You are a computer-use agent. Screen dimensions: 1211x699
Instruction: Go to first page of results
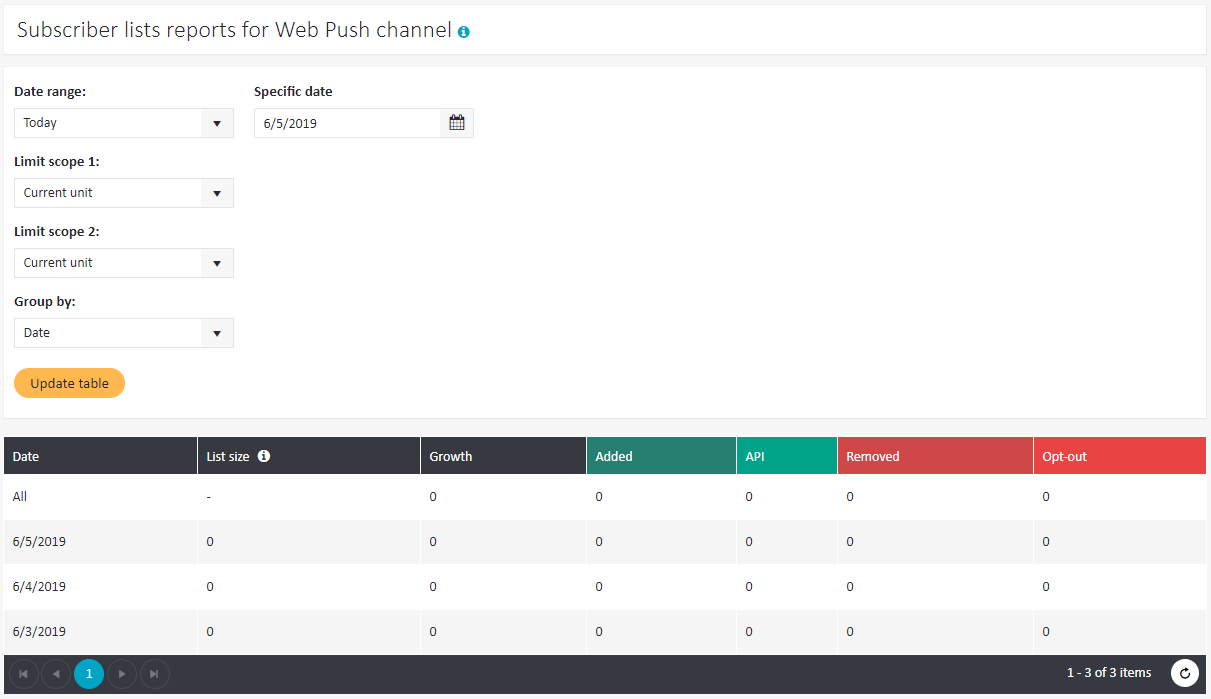pyautogui.click(x=23, y=674)
